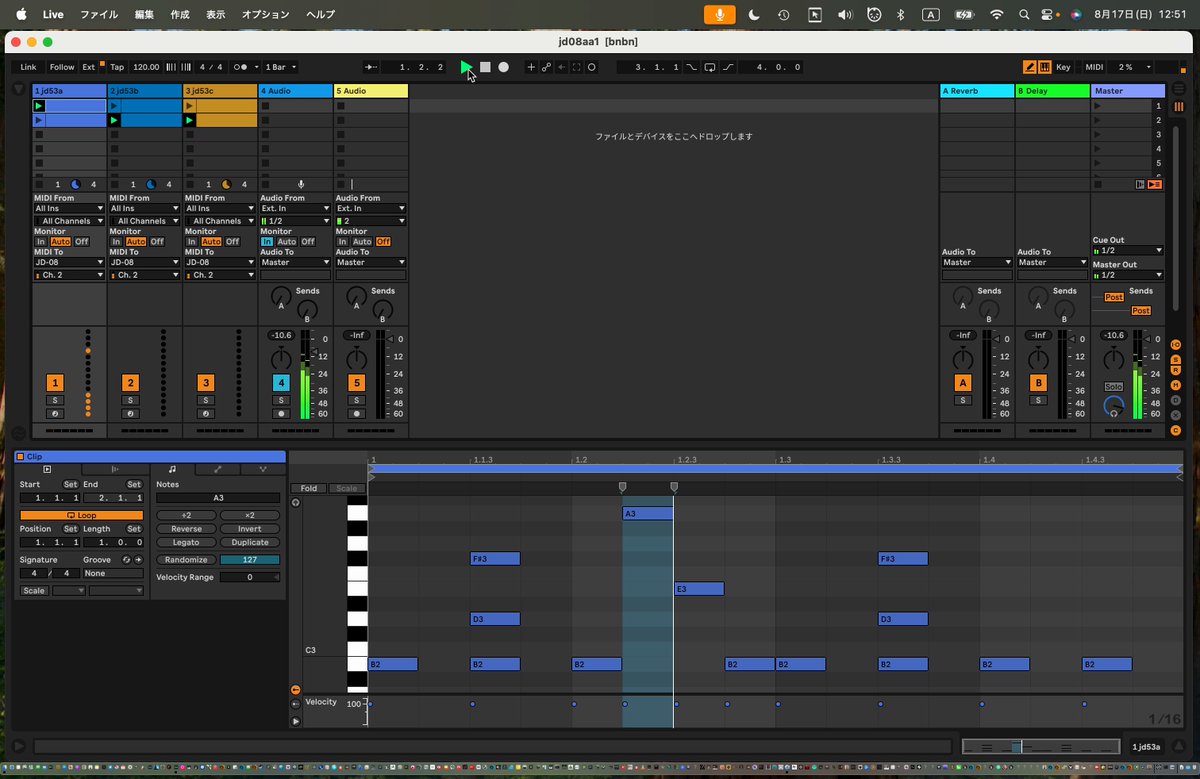Screen dimensions: 1200x779
Task: Open 2 jd53b Ch. 2 channel dropdown
Action: [x=145, y=275]
